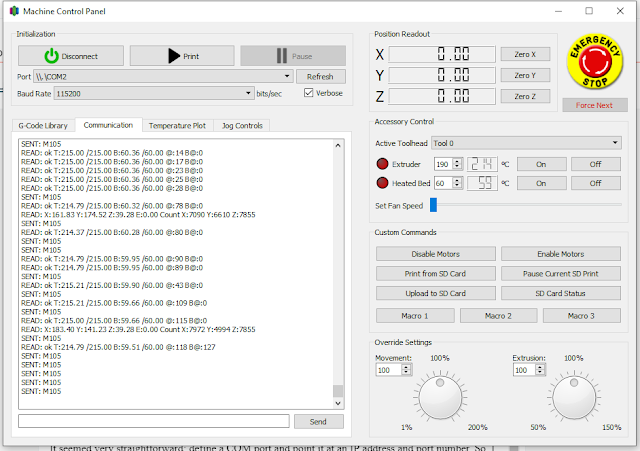Click the Disable Motors button
Viewport: 640px width, 451px height.
[436, 254]
